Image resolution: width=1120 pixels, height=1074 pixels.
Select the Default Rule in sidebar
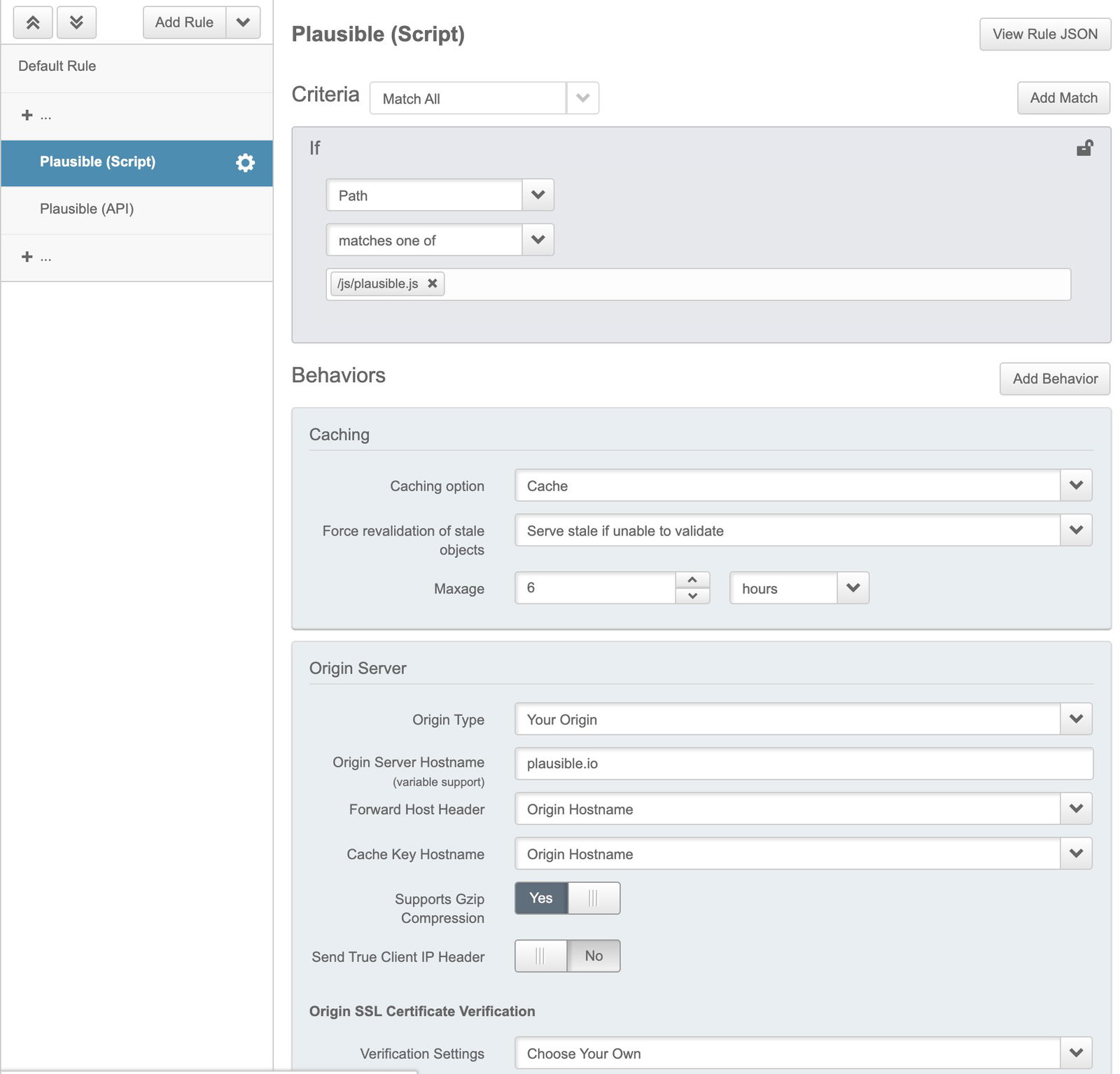tap(57, 66)
